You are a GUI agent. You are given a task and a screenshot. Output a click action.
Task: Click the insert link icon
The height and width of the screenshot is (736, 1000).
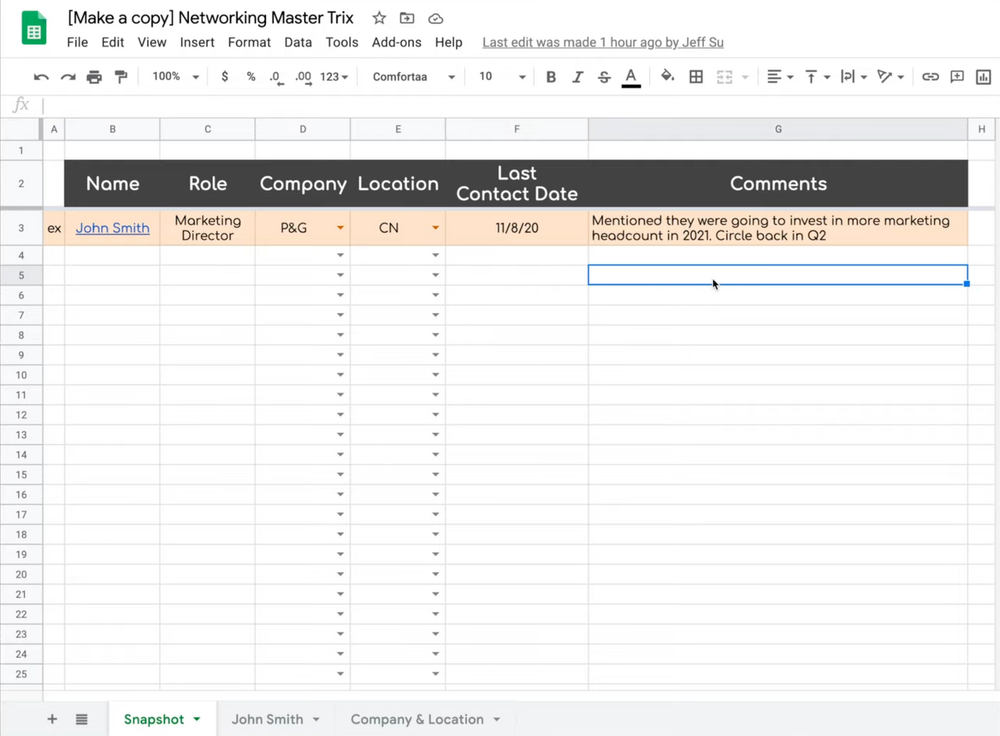[x=930, y=77]
